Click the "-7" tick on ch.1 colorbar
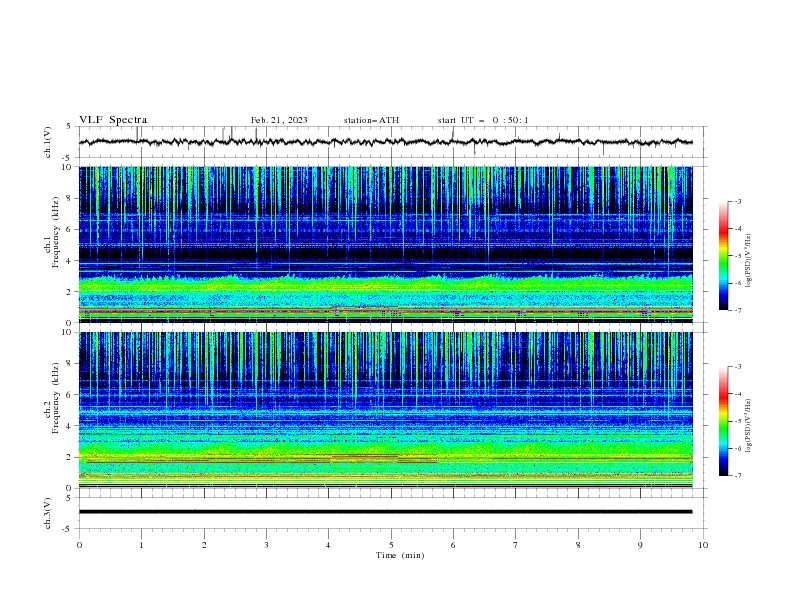This screenshot has height=612, width=792. 738,310
